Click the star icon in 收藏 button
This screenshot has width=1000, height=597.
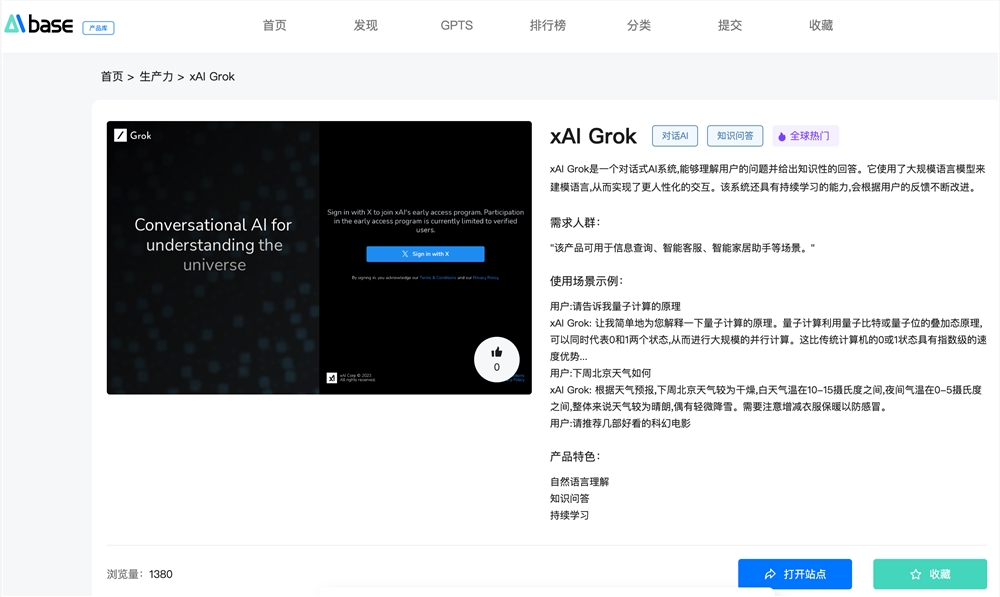(916, 574)
